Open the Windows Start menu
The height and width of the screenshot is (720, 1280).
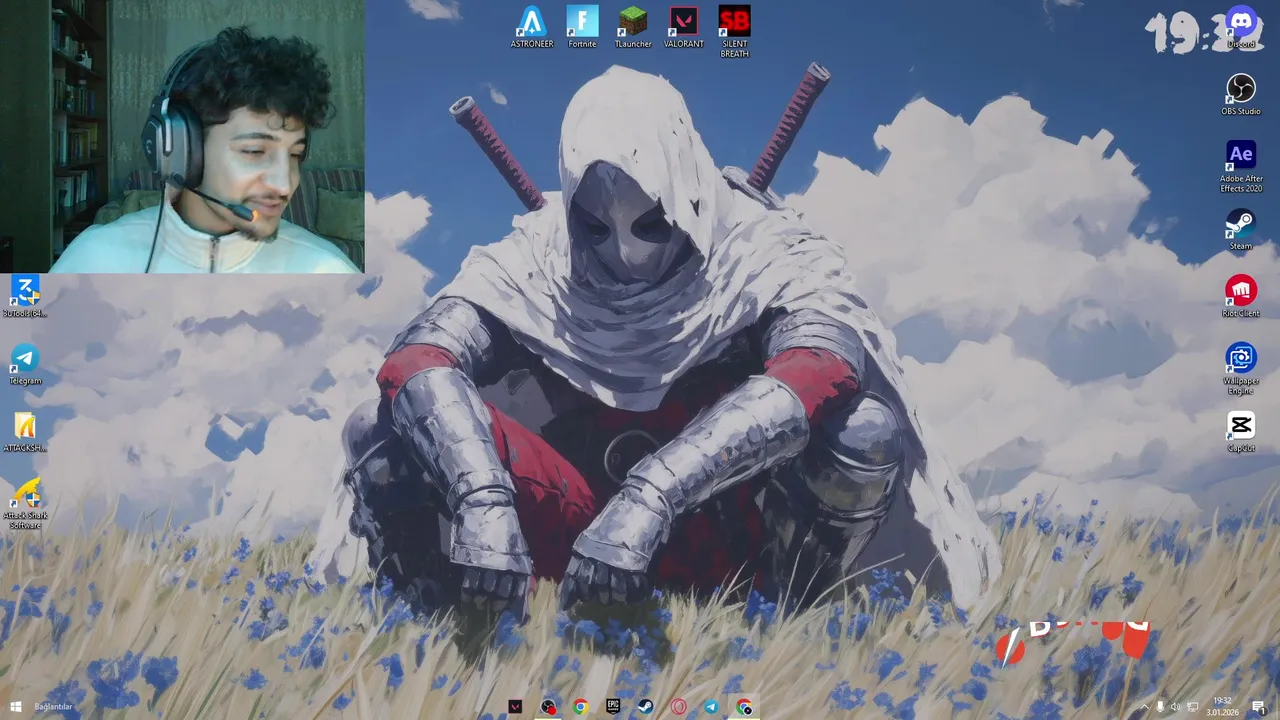(15, 707)
